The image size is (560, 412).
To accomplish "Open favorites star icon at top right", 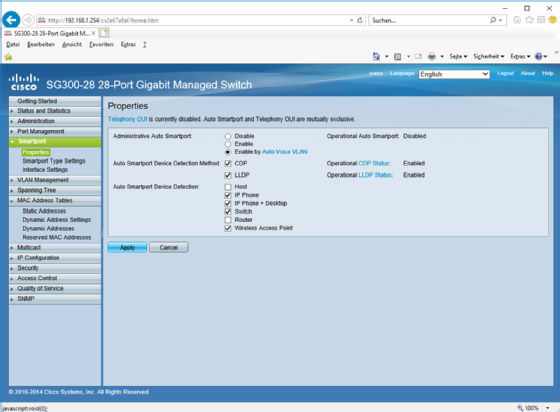I will click(529, 20).
